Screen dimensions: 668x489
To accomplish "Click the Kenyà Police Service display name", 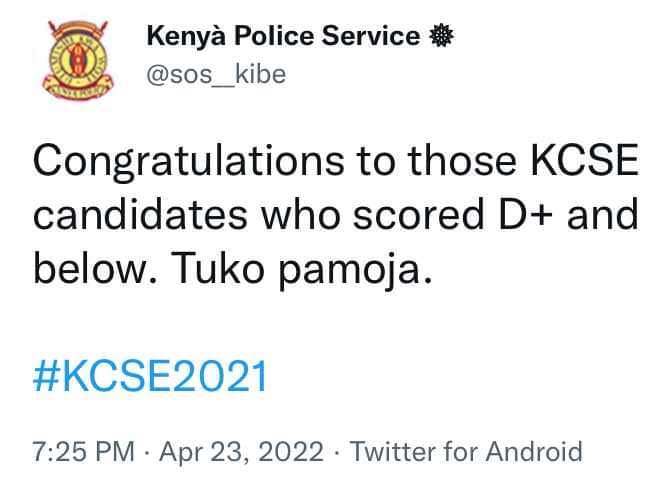I will tap(284, 35).
